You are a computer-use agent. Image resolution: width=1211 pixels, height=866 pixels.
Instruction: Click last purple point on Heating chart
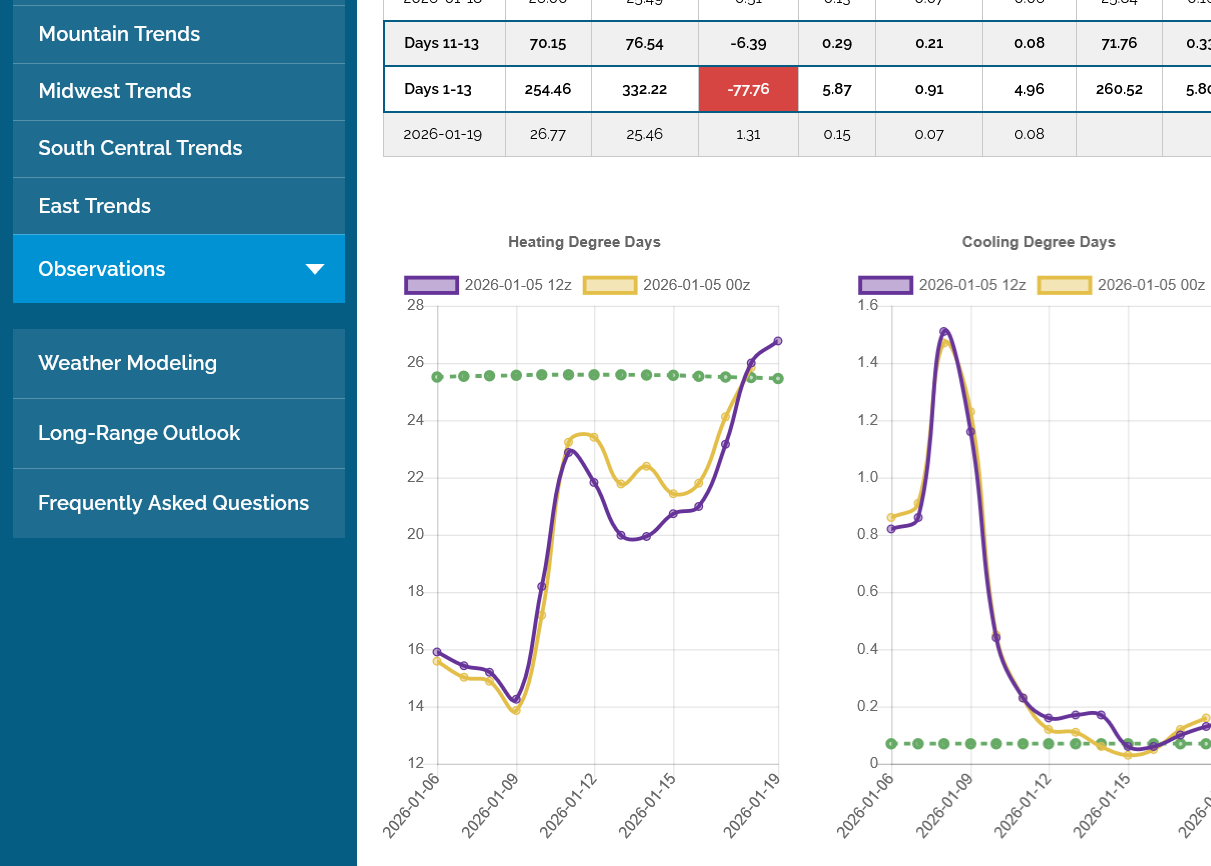click(x=777, y=341)
